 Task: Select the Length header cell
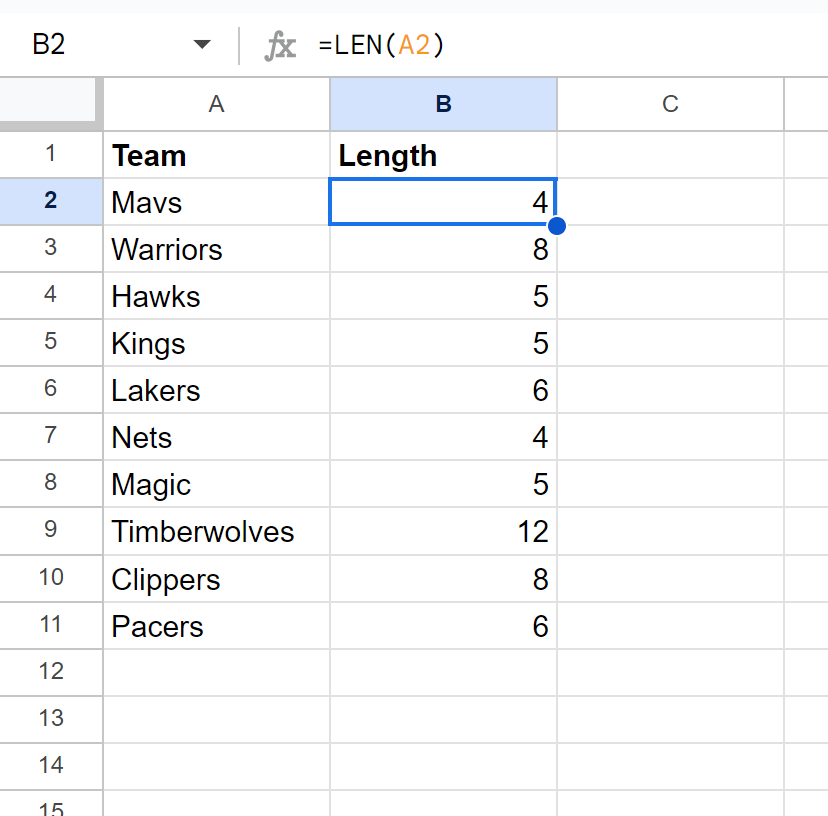443,155
